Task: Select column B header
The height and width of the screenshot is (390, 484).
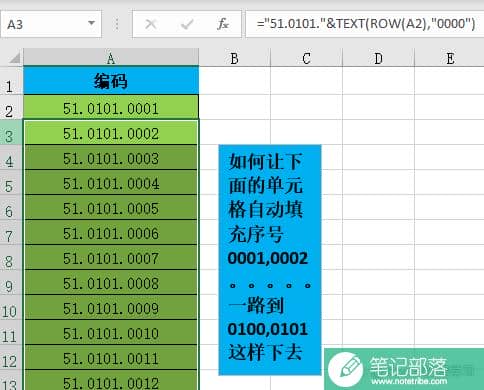Action: coord(235,58)
